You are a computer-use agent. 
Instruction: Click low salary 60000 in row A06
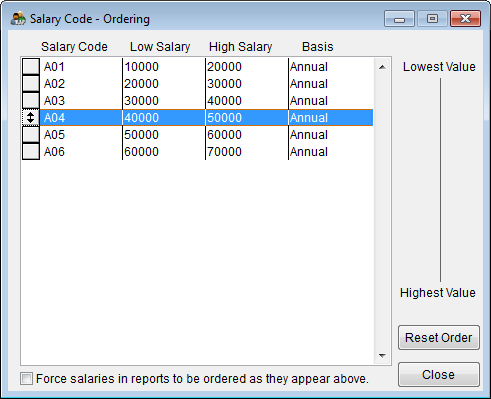coord(164,152)
